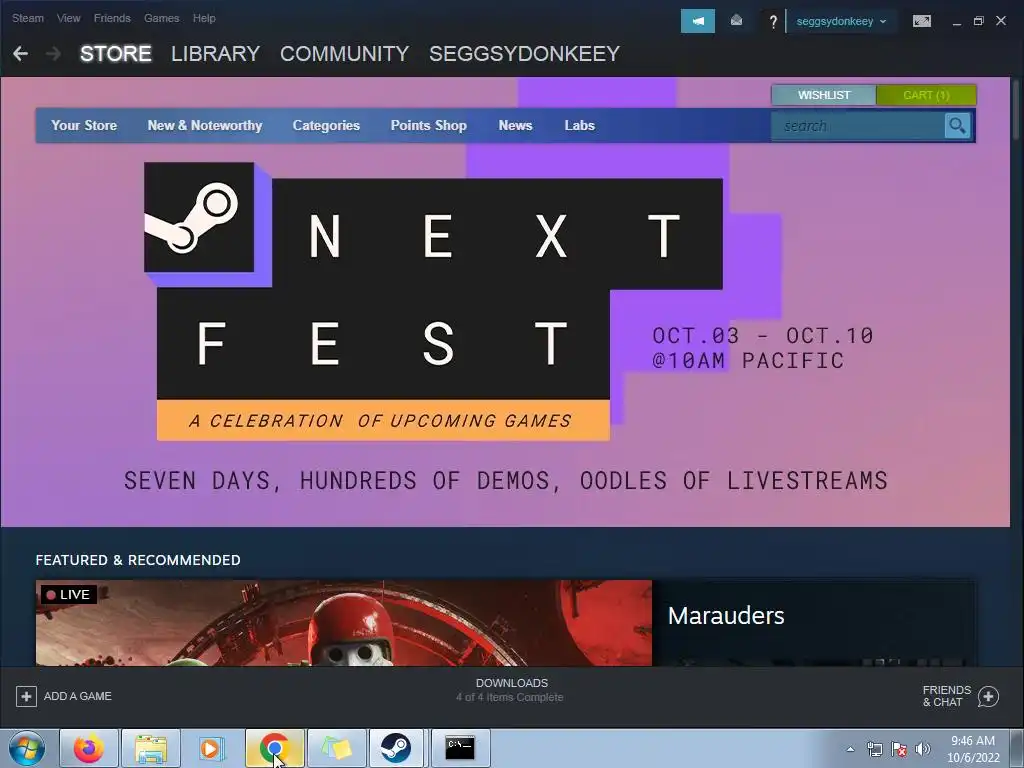Click the Marauders game title
The image size is (1024, 768).
726,616
